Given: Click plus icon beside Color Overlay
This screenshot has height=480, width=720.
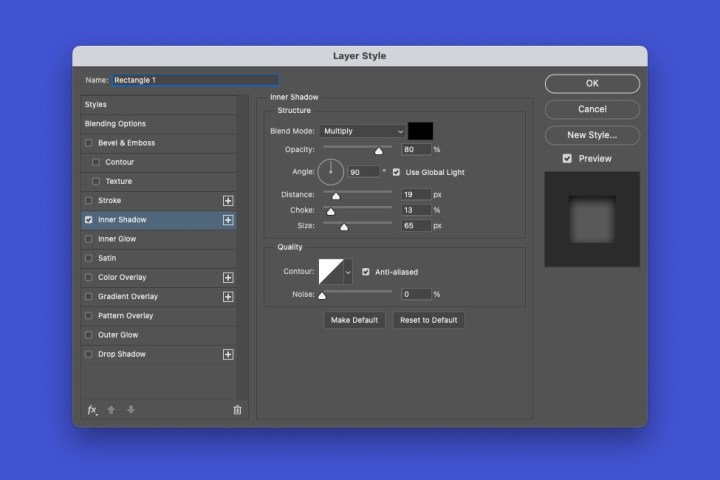Looking at the screenshot, I should [228, 278].
